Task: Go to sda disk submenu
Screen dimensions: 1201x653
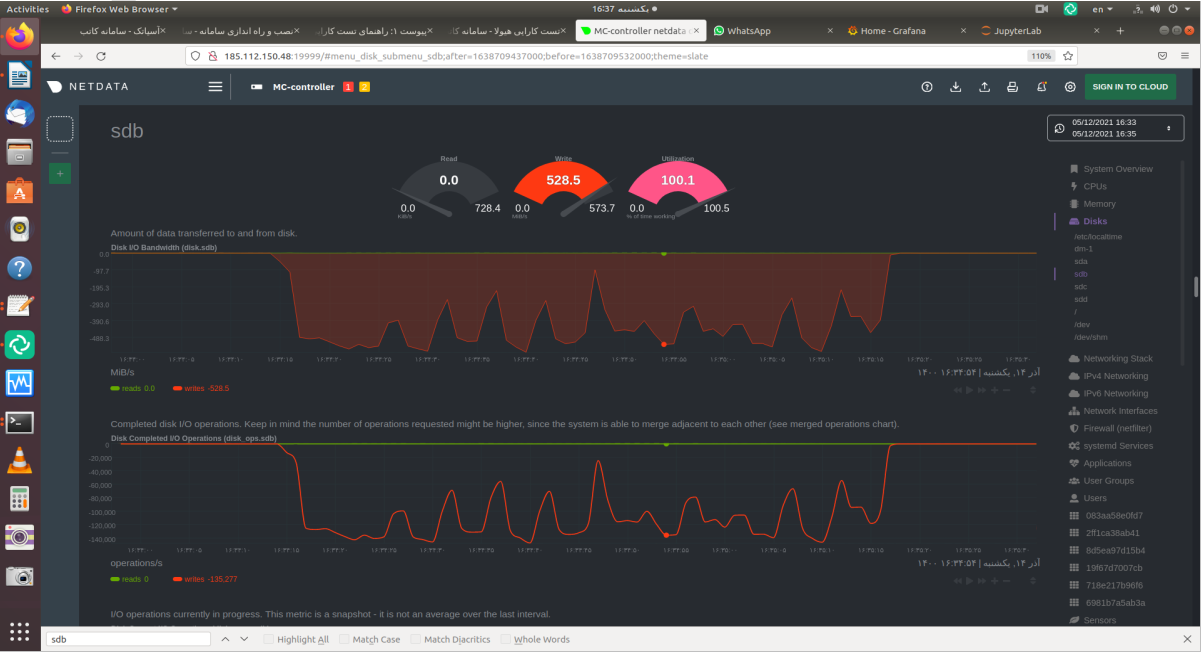Action: (x=1081, y=261)
